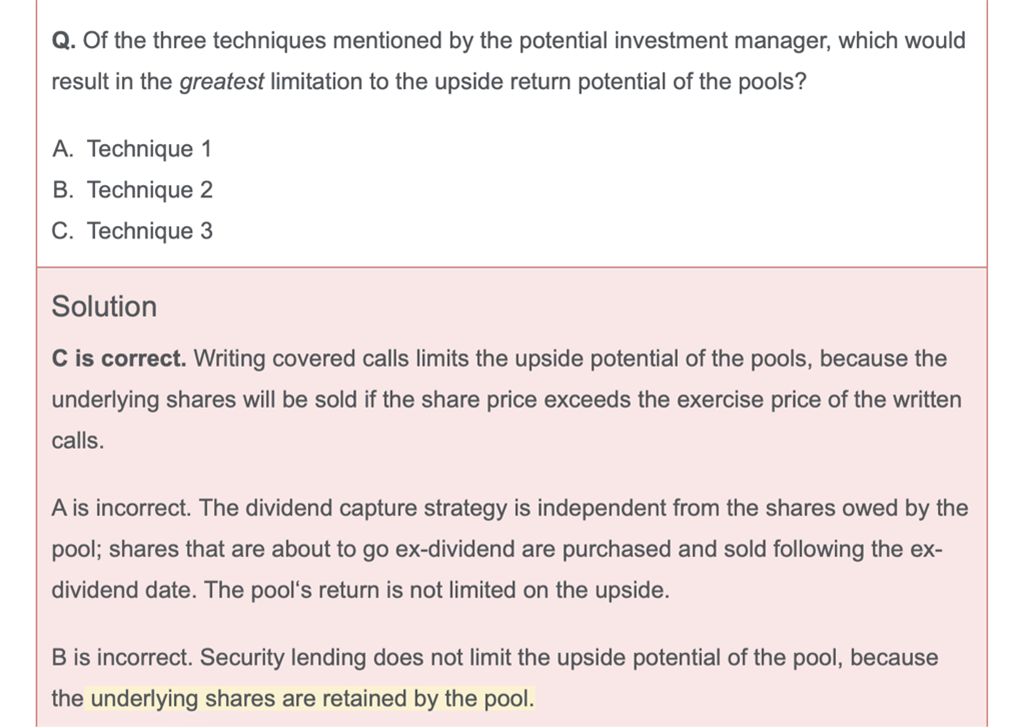Choose answer option C, Technique 3

pos(132,231)
